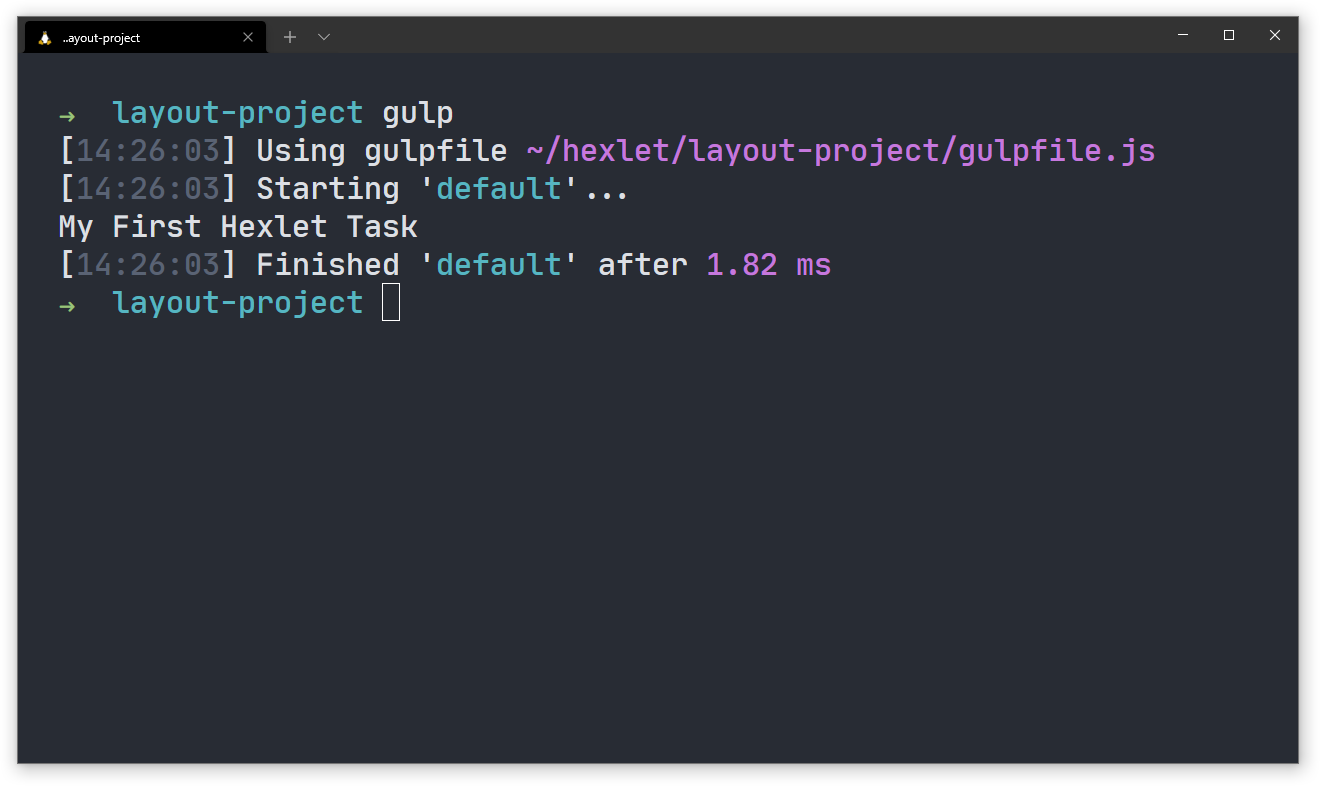Click the chevron next to the plus button
This screenshot has width=1320, height=786.
pos(323,36)
